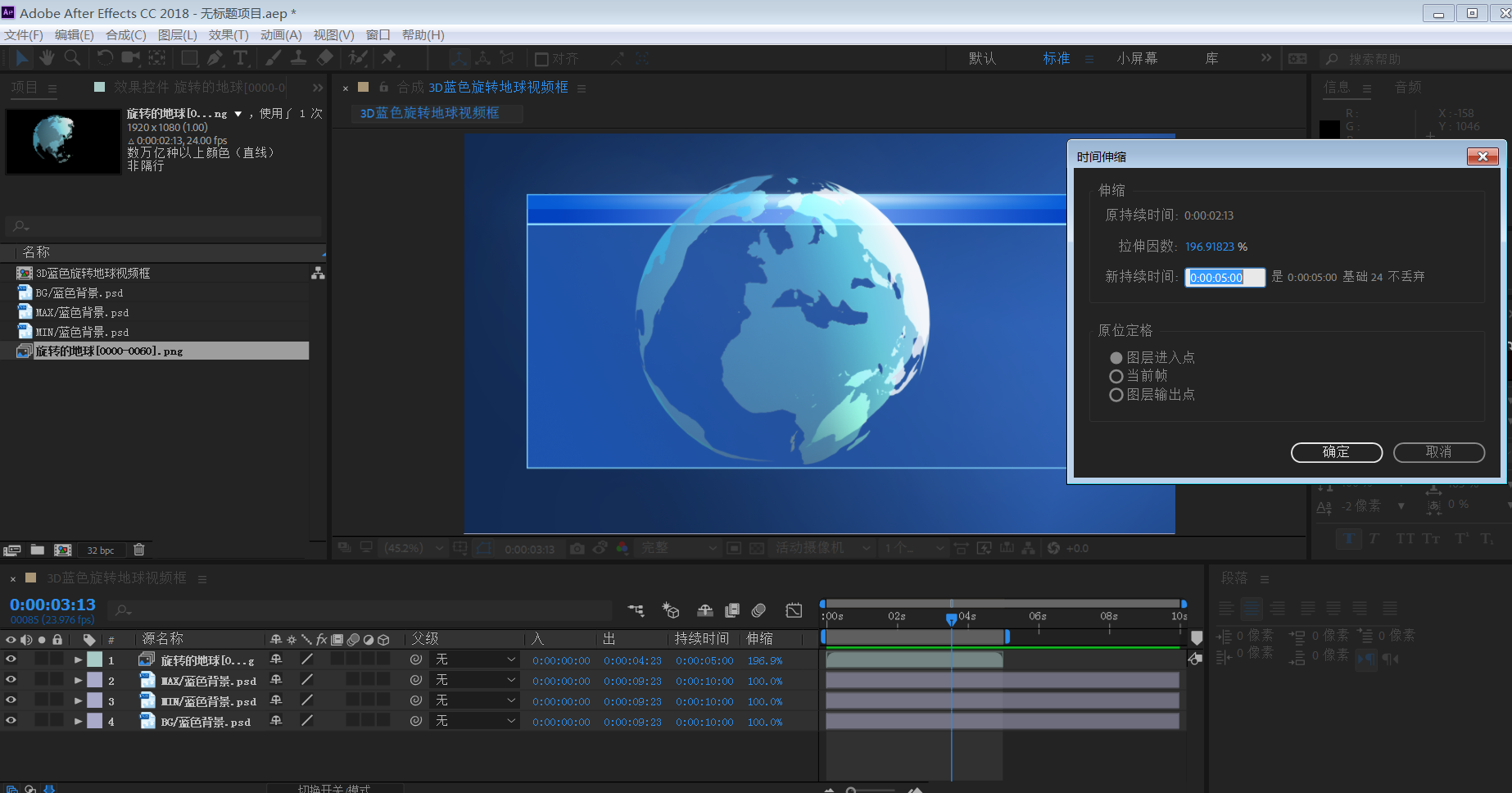Select the 图层输出点 radio option
This screenshot has width=1512, height=793.
click(1116, 395)
